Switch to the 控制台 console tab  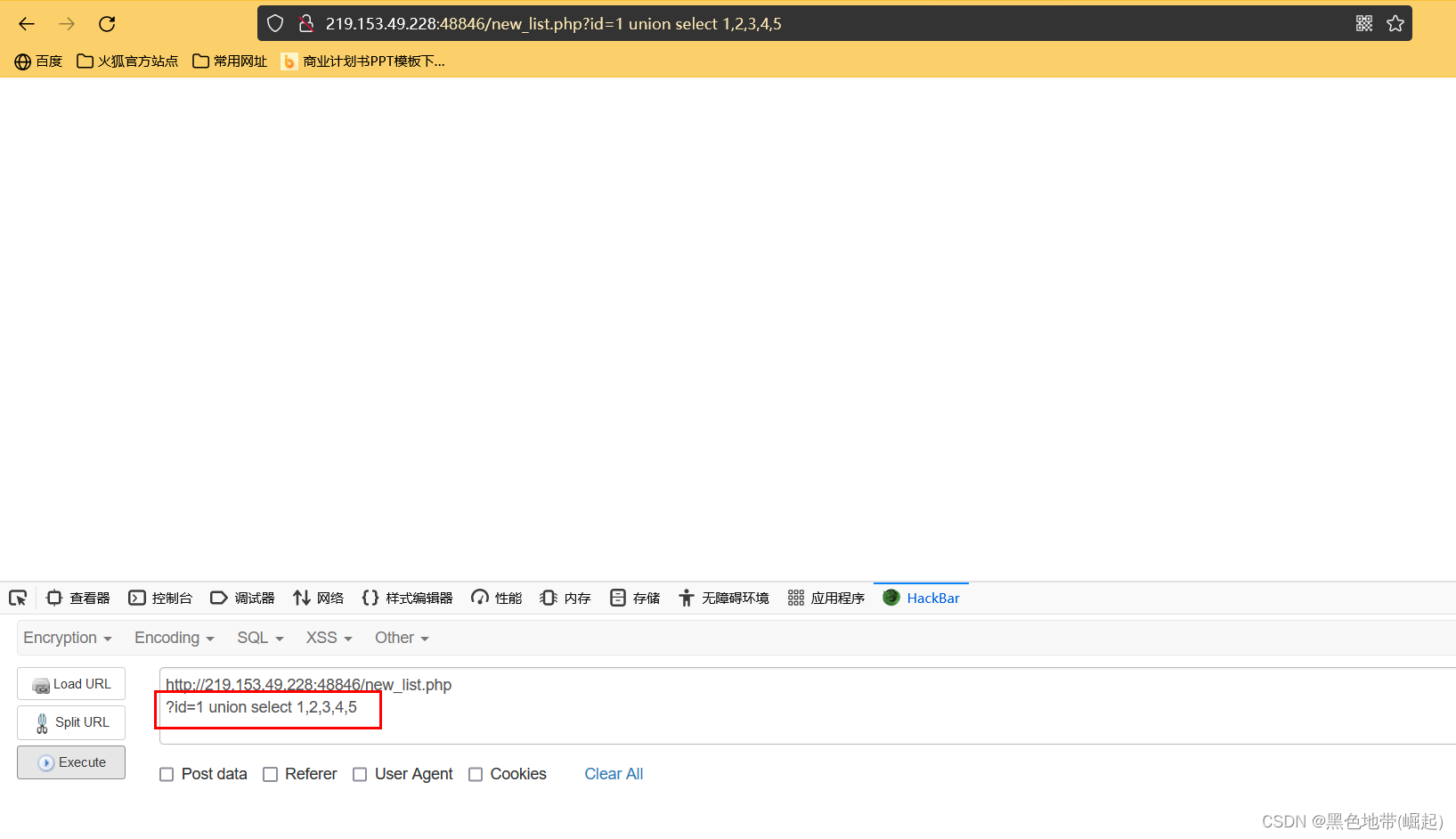(x=160, y=598)
